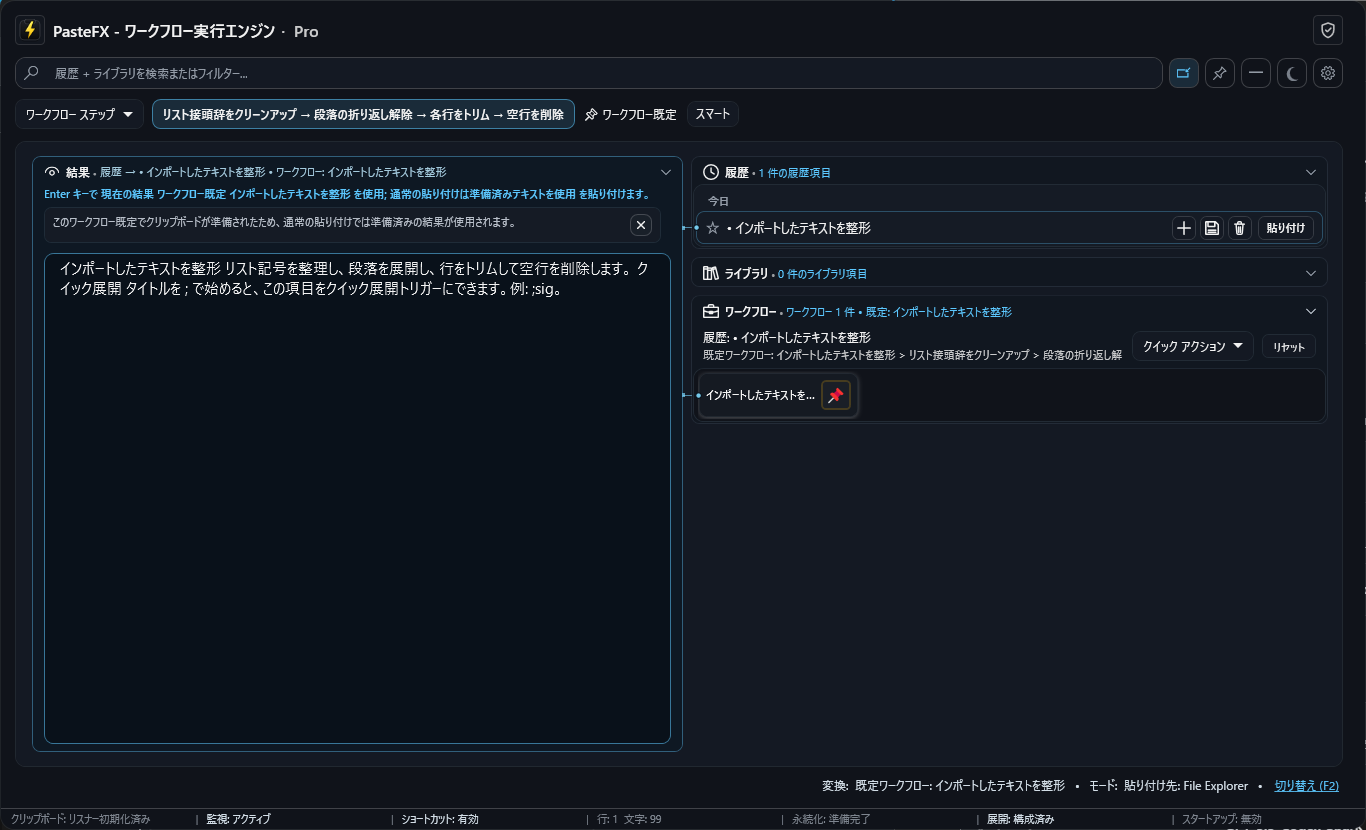The width and height of the screenshot is (1366, 830).
Task: Click the eye icon in 結果 header
Action: tap(53, 172)
